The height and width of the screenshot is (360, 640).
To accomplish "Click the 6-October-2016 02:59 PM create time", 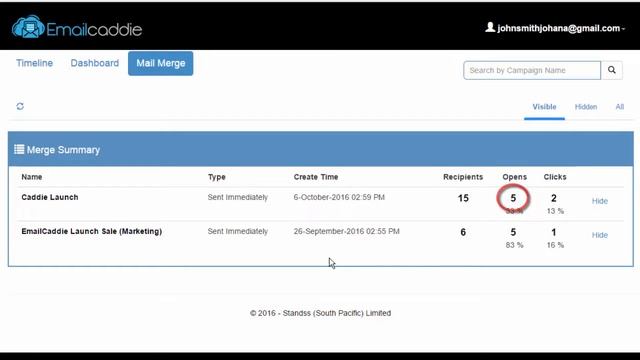I will [339, 197].
